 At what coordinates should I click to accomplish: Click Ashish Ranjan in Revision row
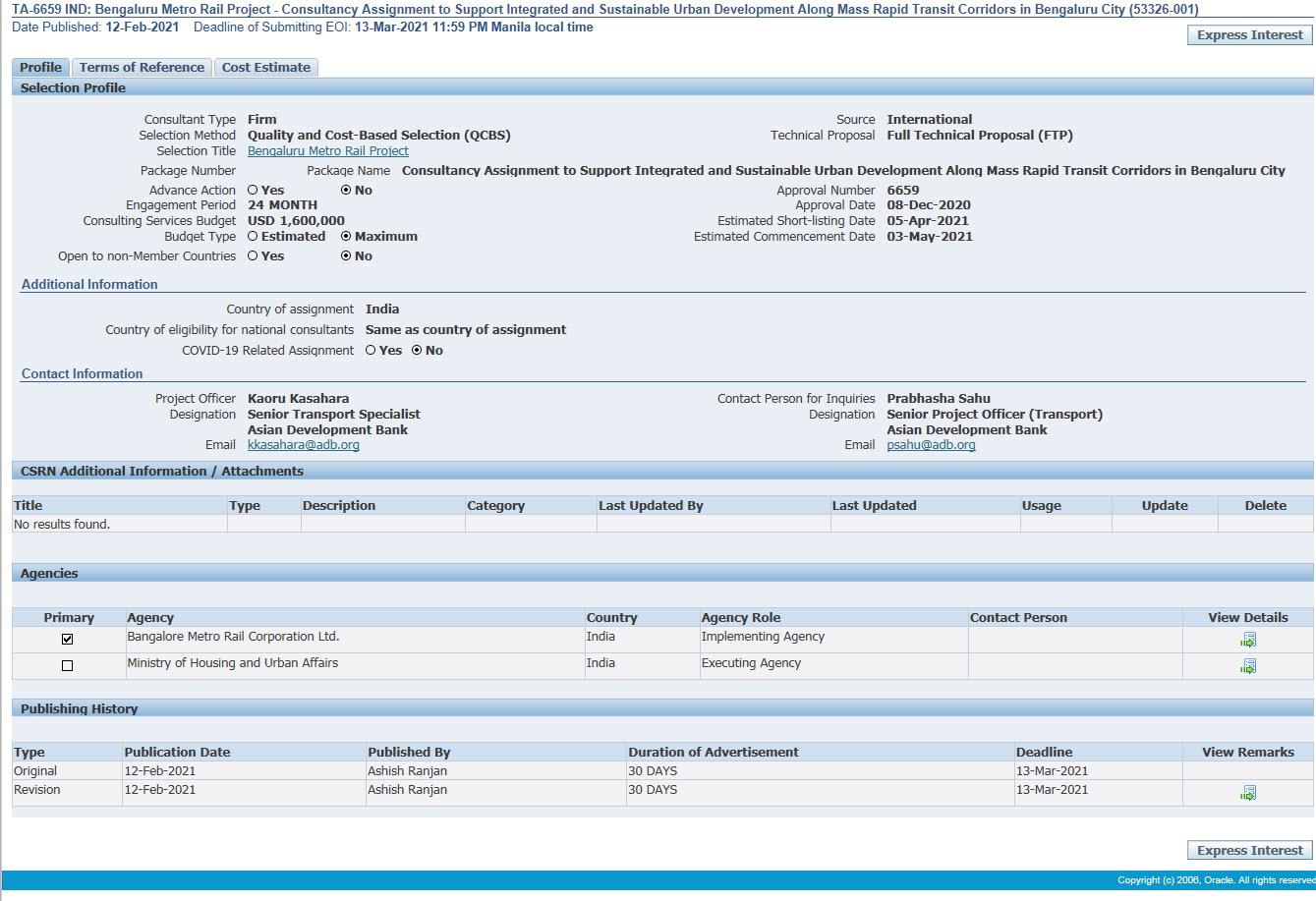(x=407, y=789)
